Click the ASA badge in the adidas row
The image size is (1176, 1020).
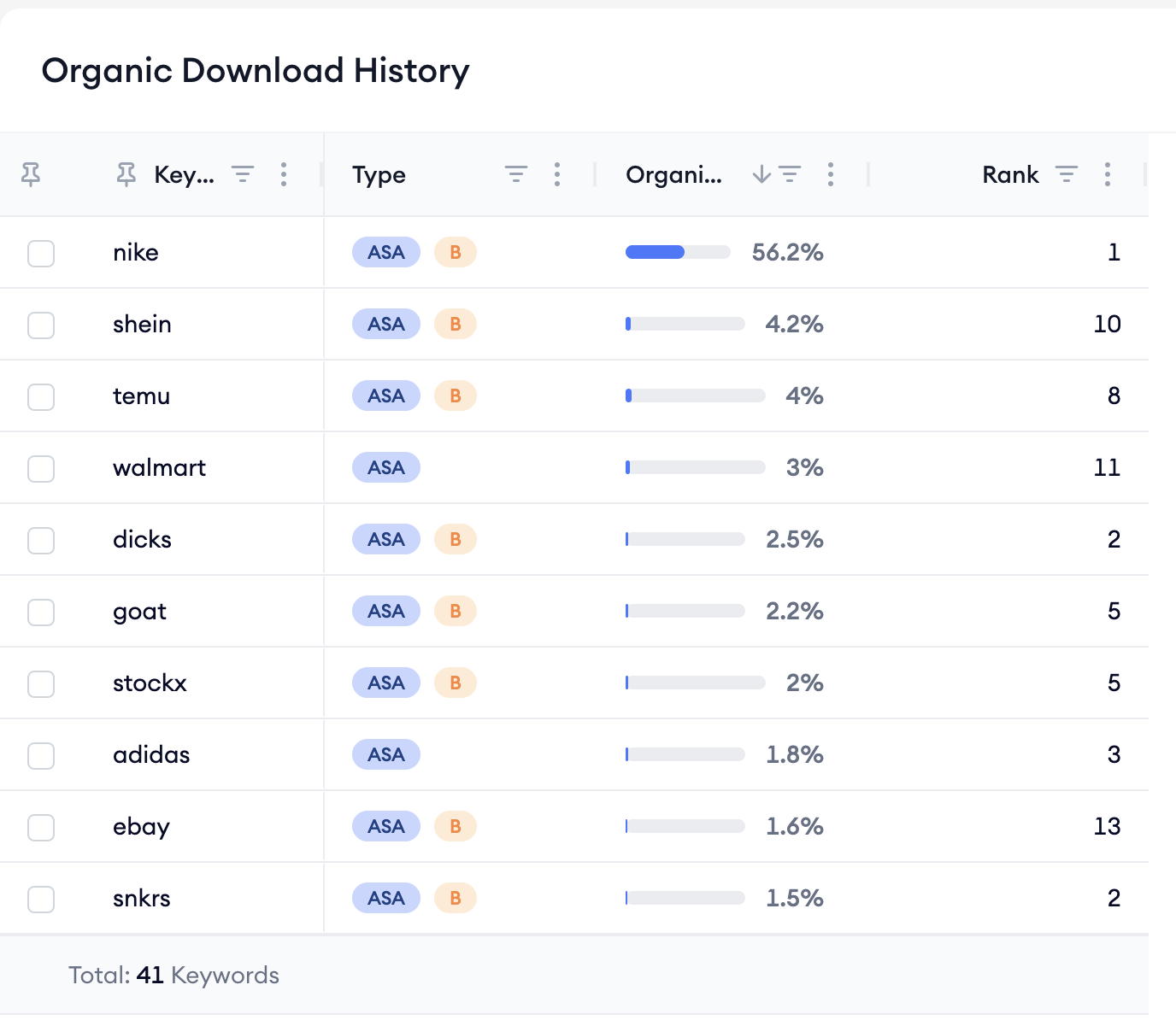coord(386,754)
